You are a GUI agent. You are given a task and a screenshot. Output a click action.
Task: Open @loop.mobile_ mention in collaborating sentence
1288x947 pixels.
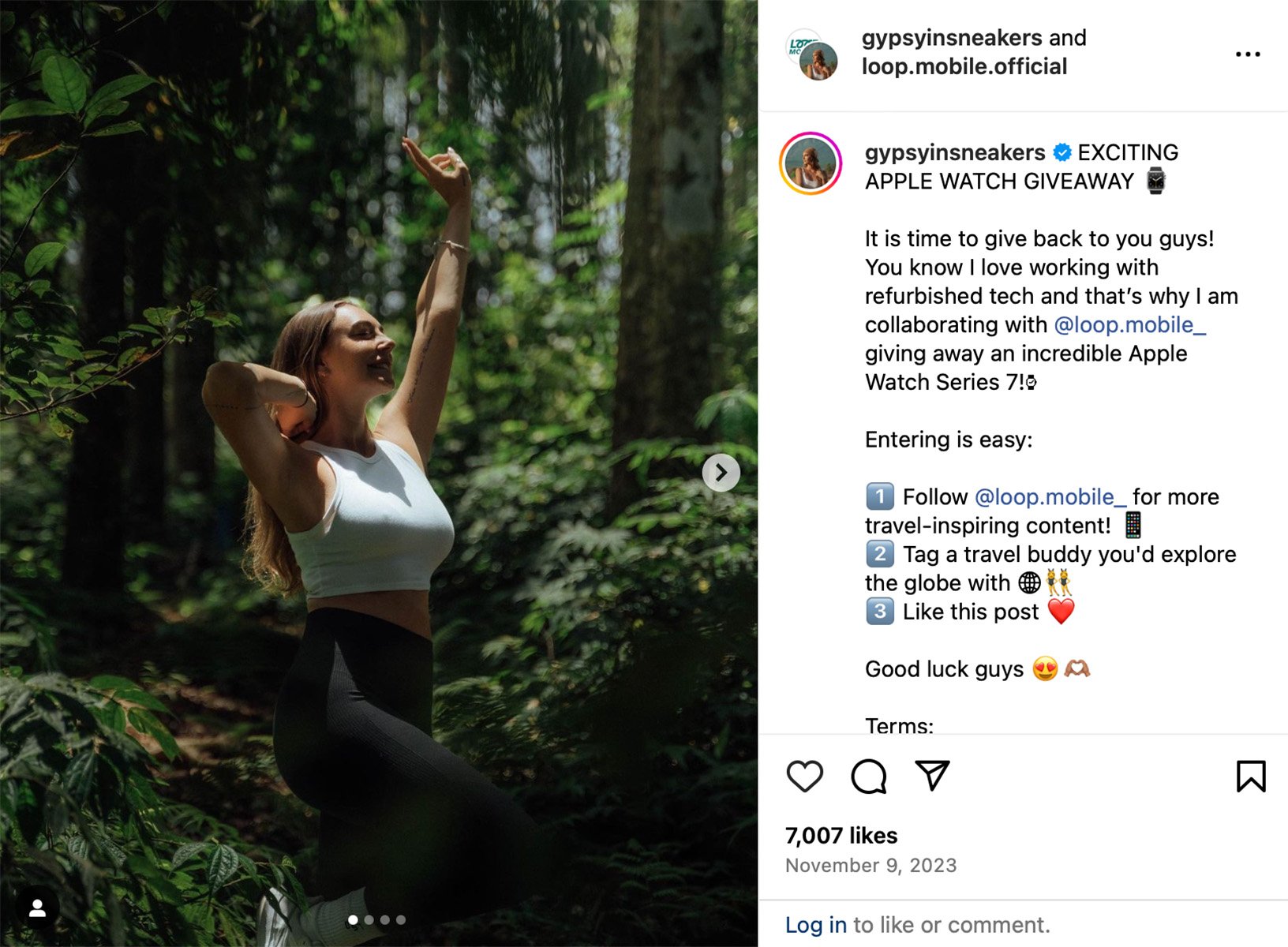tap(1129, 325)
